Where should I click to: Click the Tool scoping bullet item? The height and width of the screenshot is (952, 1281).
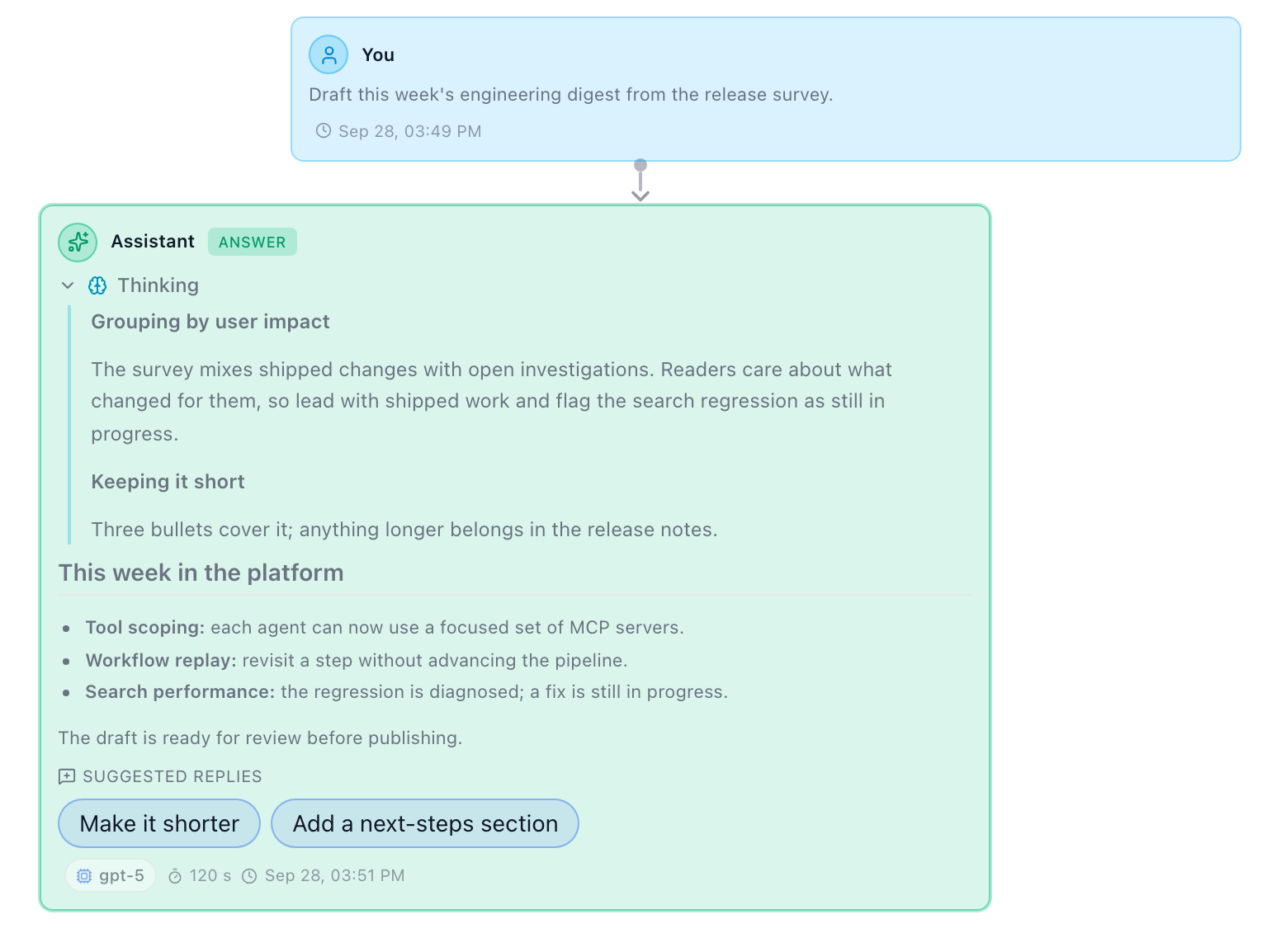coord(385,628)
